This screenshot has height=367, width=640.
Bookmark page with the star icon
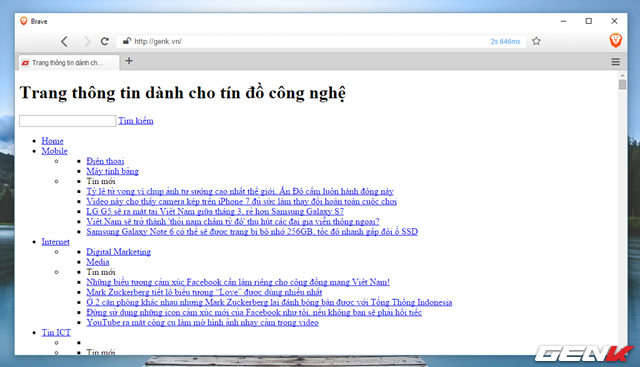coord(536,41)
